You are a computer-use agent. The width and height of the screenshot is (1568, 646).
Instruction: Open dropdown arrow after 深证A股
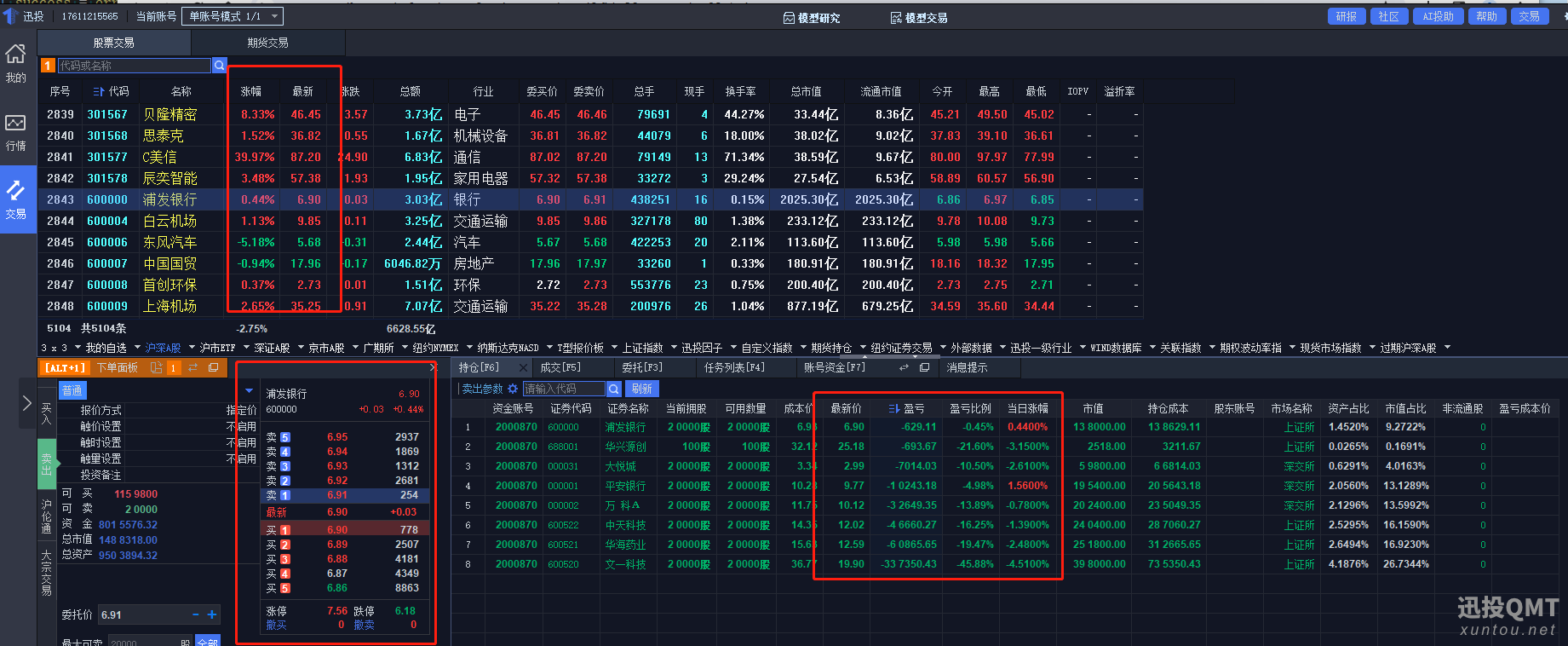tap(300, 348)
